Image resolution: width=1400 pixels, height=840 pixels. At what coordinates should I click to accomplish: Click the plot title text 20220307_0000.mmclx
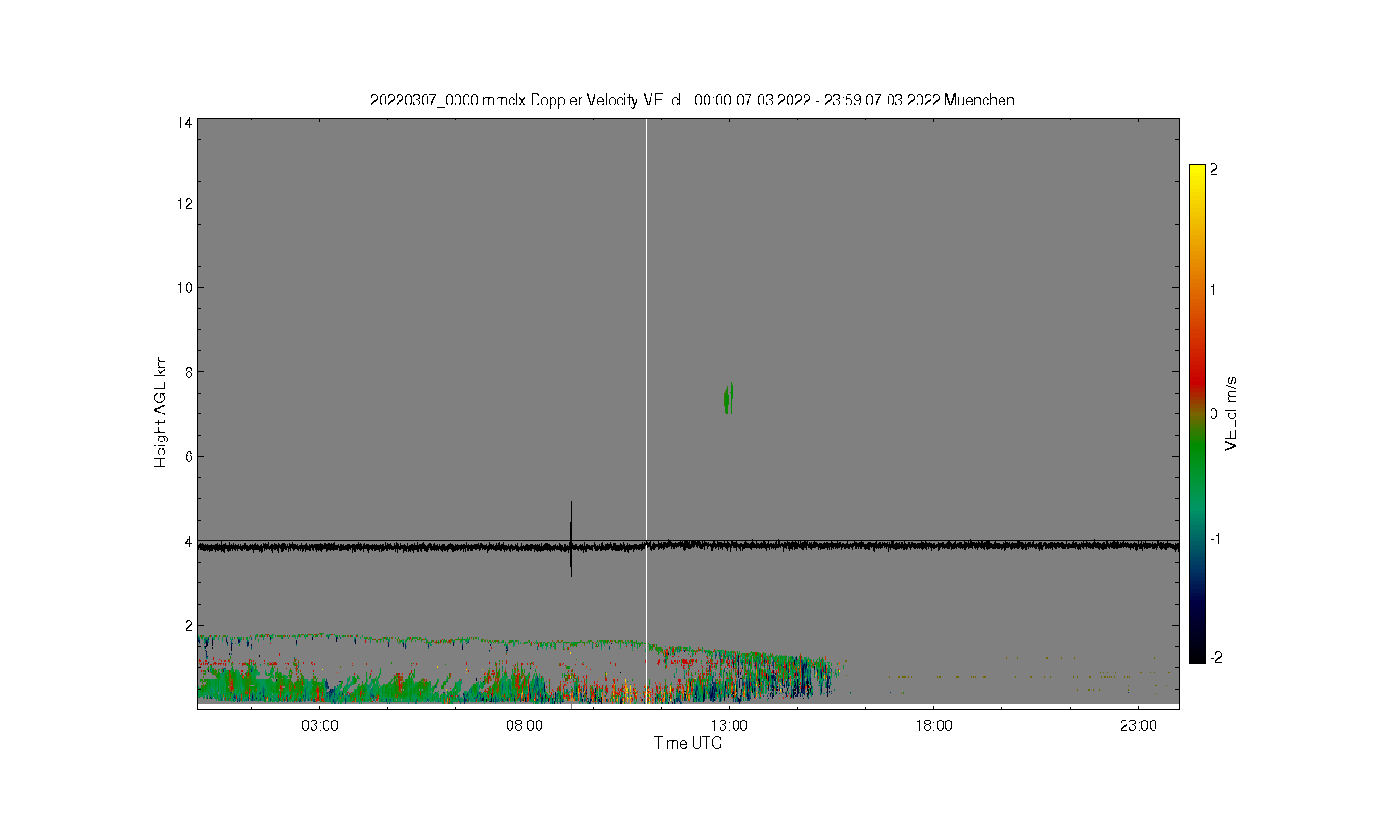coord(448,101)
